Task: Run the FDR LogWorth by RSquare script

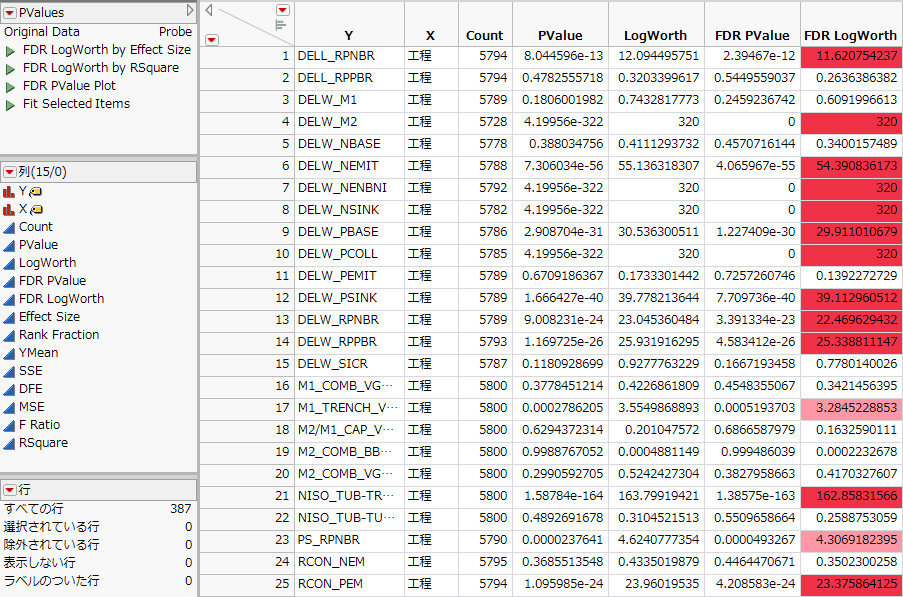Action: 11,68
